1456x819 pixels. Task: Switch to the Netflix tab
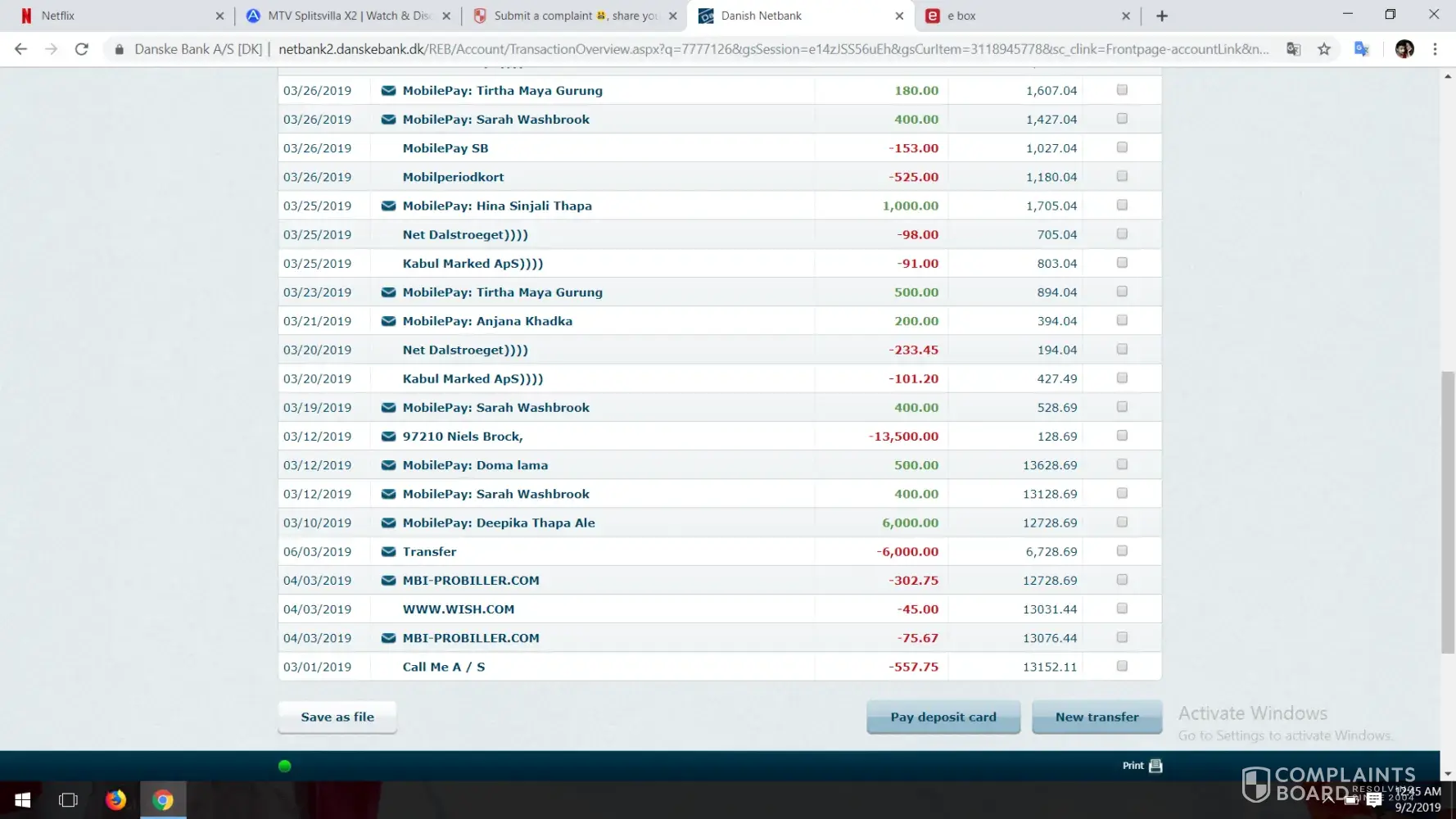(115, 16)
